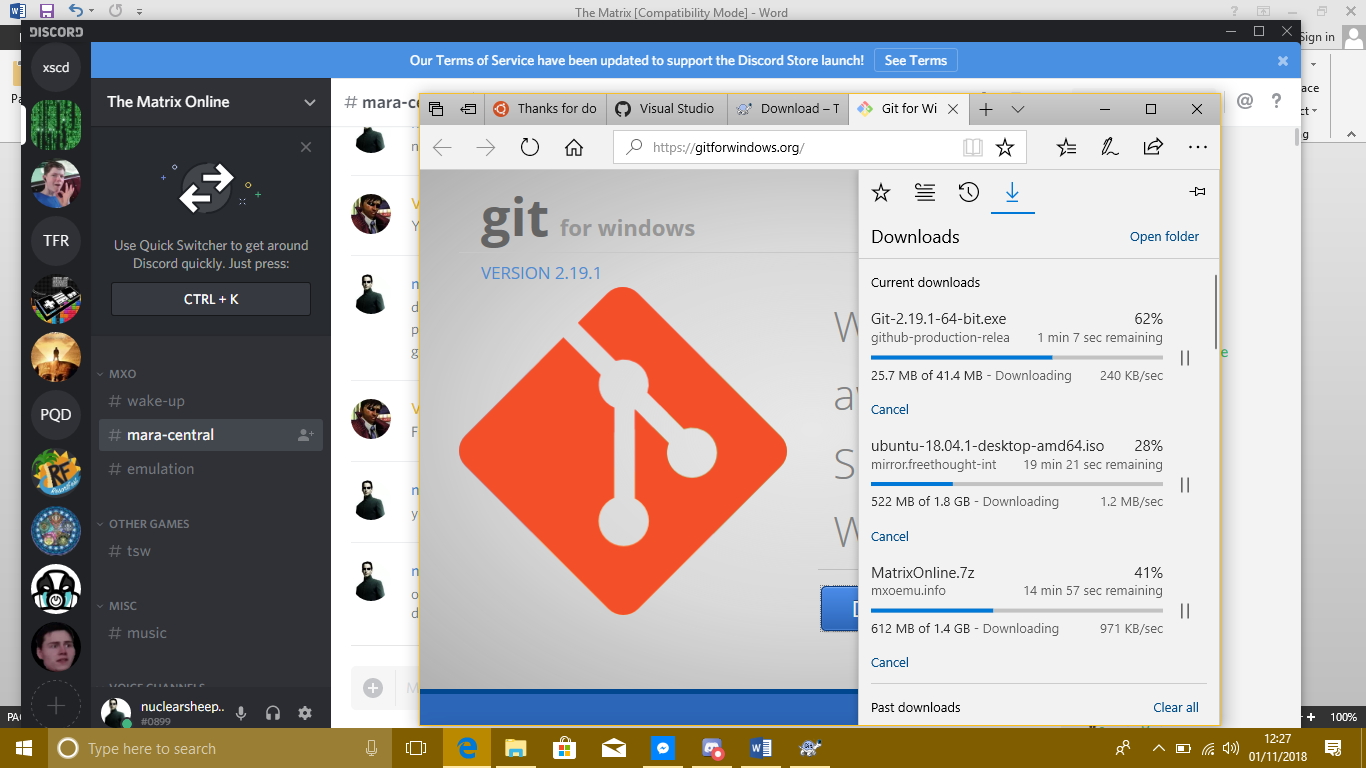Click the MatrixOnline.7z download progress bar

click(x=1016, y=610)
